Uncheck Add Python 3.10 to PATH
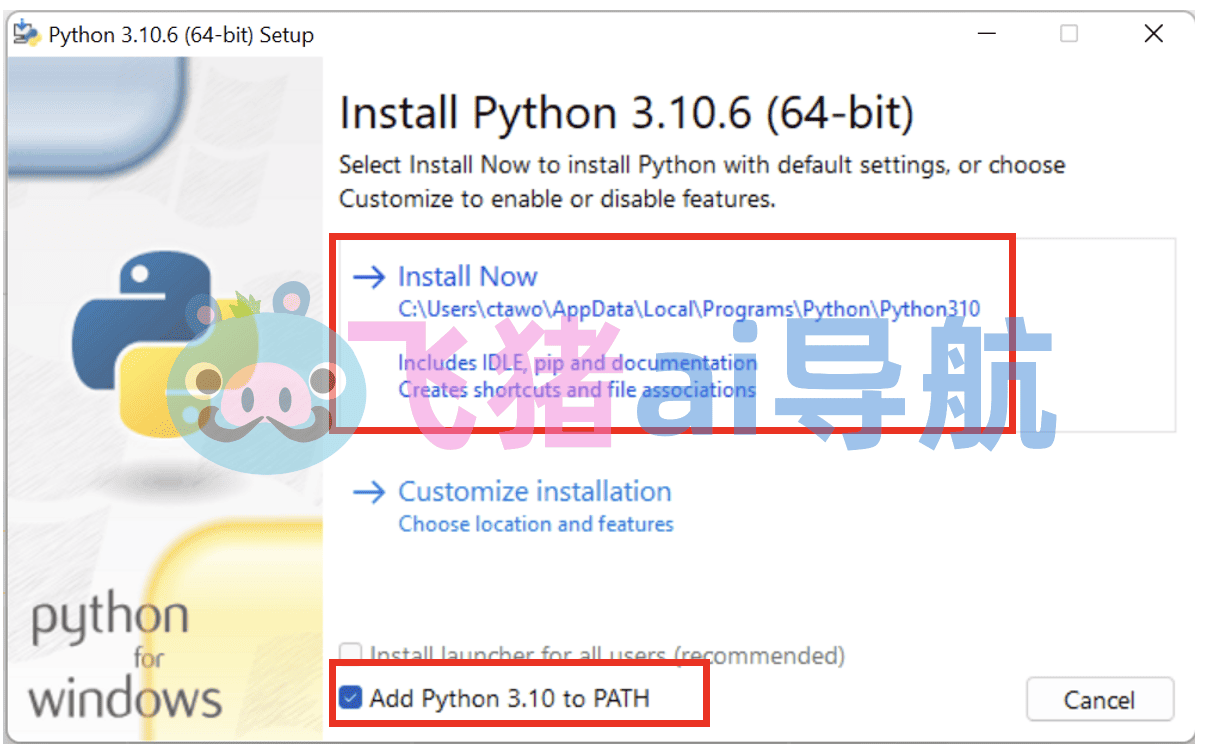Image resolution: width=1222 pixels, height=756 pixels. [x=350, y=697]
